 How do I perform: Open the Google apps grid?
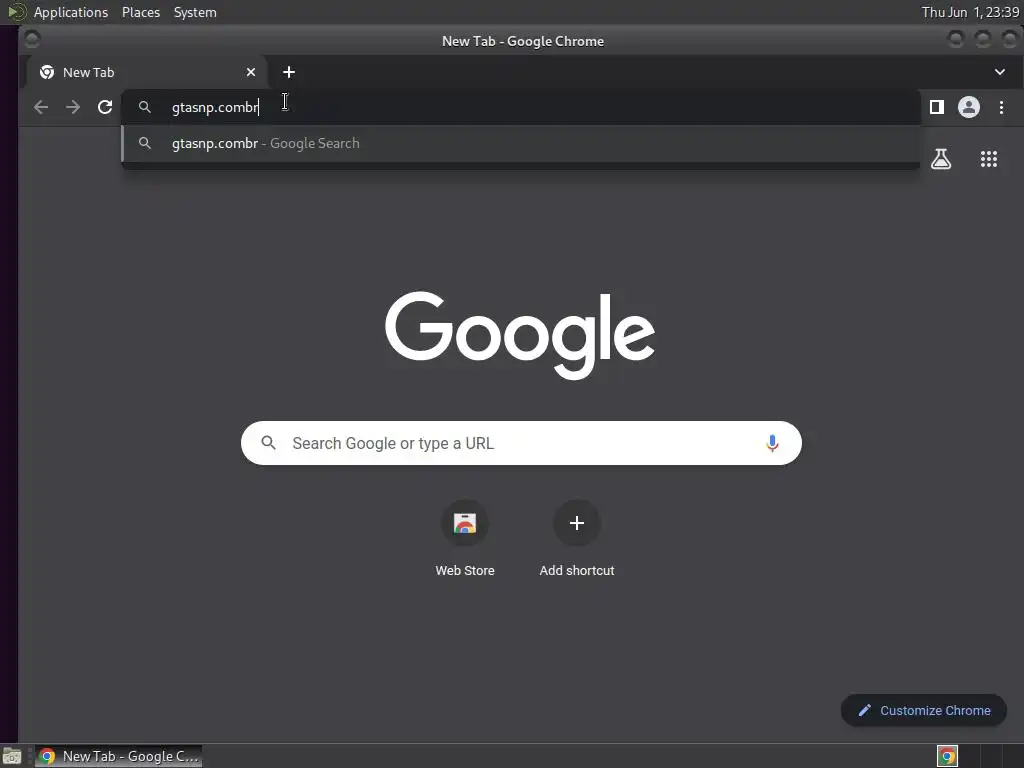(989, 159)
